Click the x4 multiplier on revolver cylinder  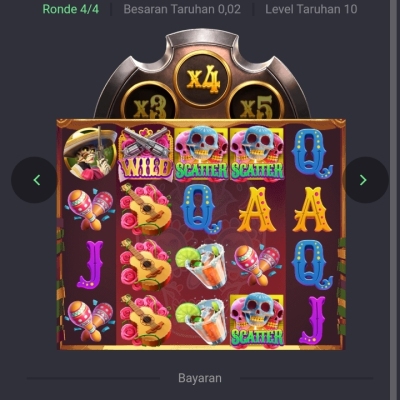203,79
